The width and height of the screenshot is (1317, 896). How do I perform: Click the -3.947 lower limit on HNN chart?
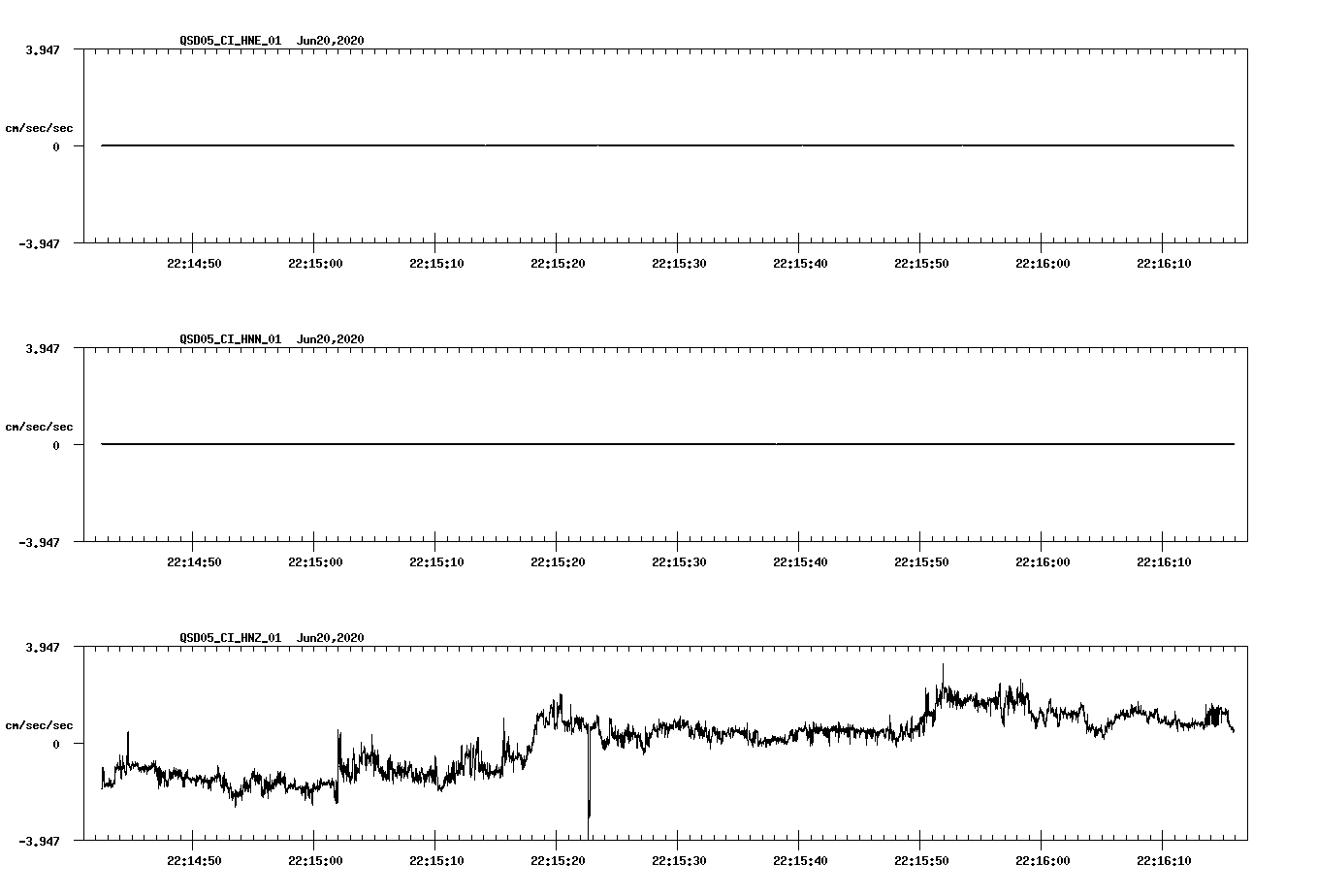[x=40, y=543]
